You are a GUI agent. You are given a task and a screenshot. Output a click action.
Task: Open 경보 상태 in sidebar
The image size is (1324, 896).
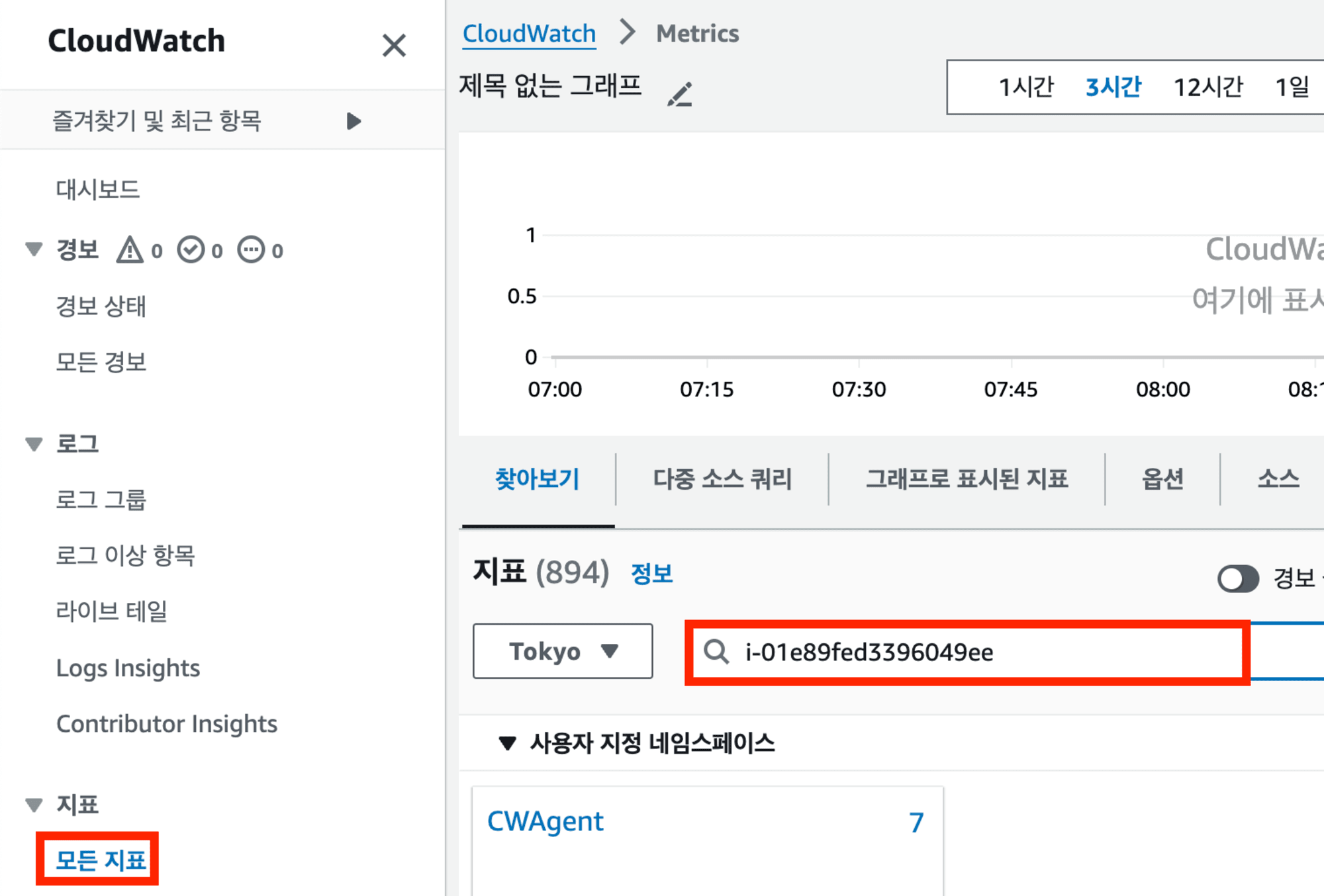[x=101, y=306]
